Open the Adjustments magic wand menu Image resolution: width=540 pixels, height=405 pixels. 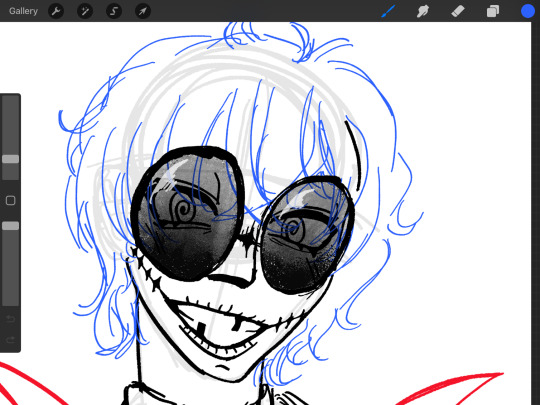click(x=85, y=11)
